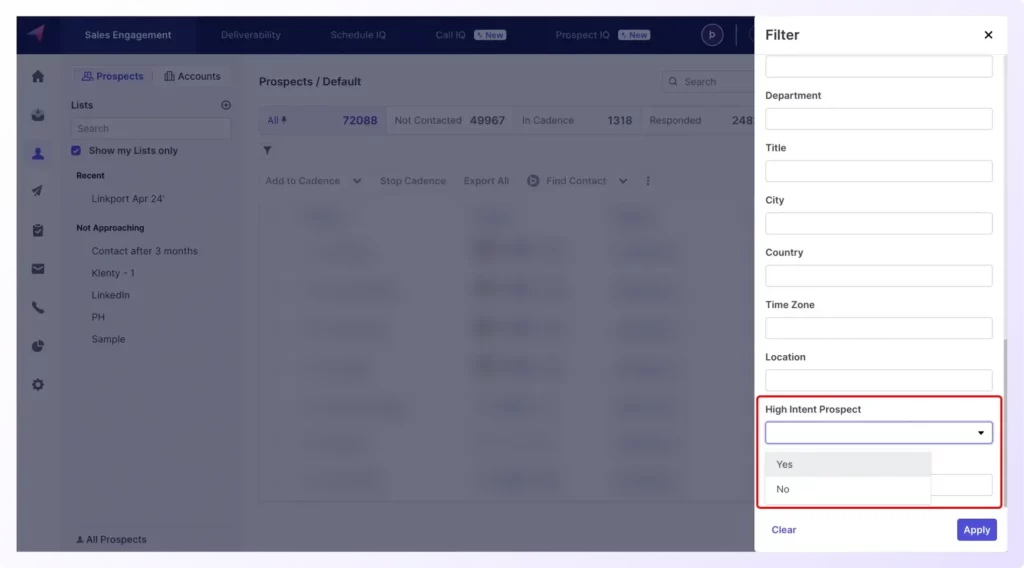This screenshot has height=568, width=1024.
Task: Open the three-dot more options menu
Action: coord(648,181)
